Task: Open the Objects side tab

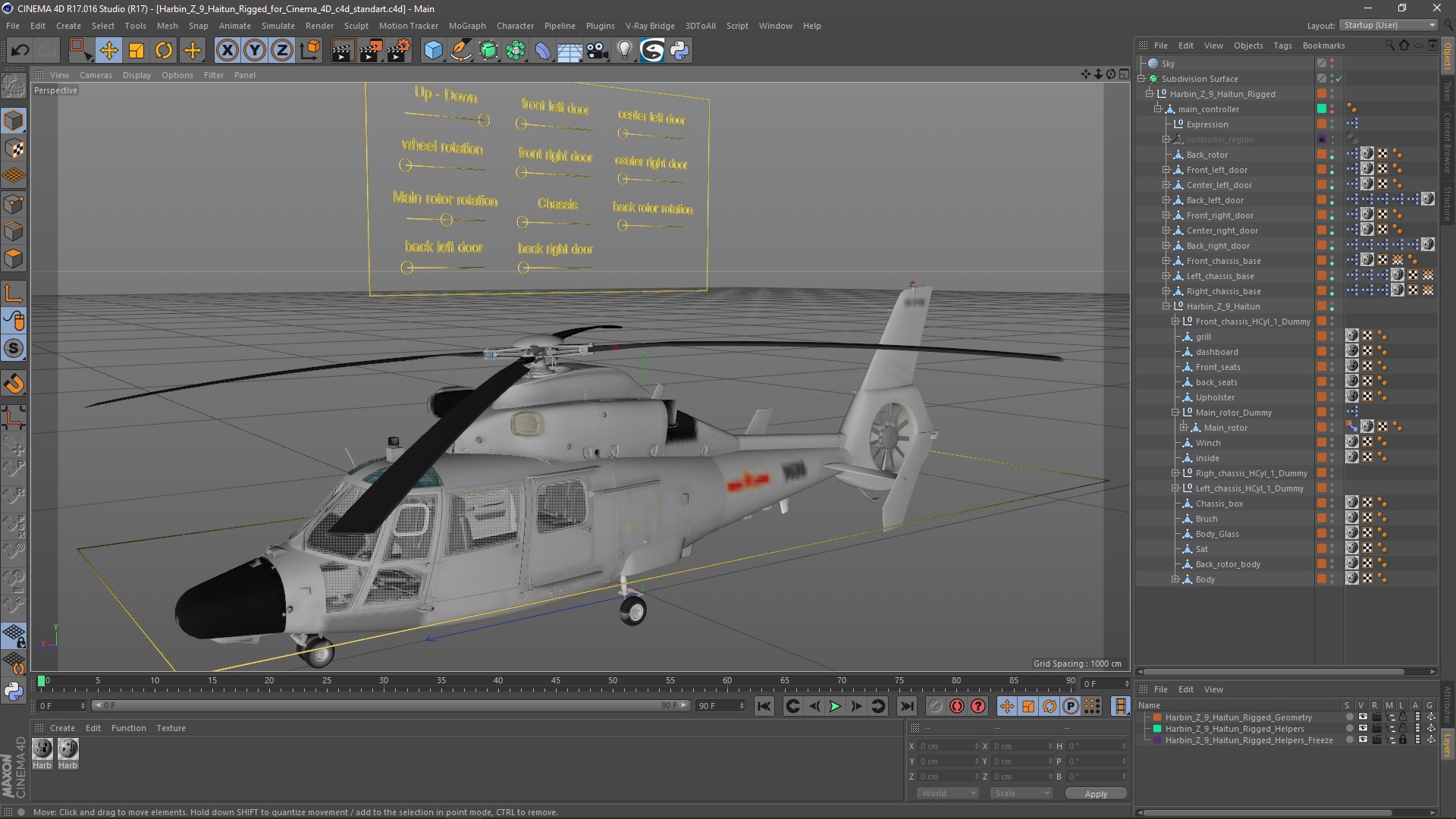Action: pyautogui.click(x=1448, y=57)
